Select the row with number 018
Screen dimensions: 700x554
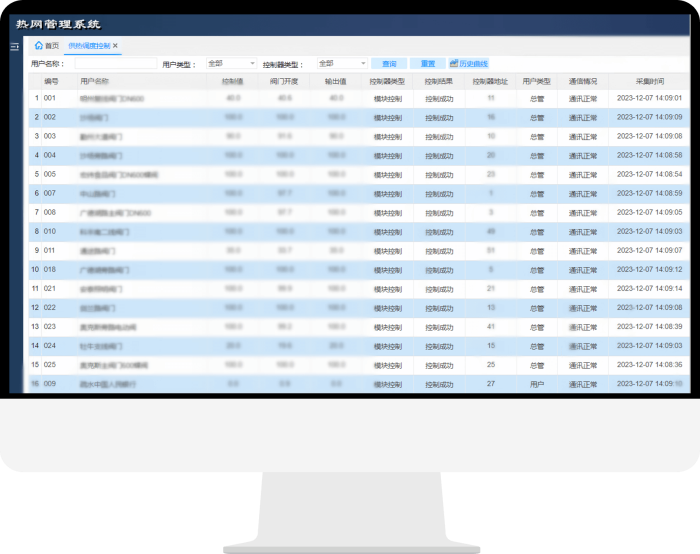pos(50,269)
